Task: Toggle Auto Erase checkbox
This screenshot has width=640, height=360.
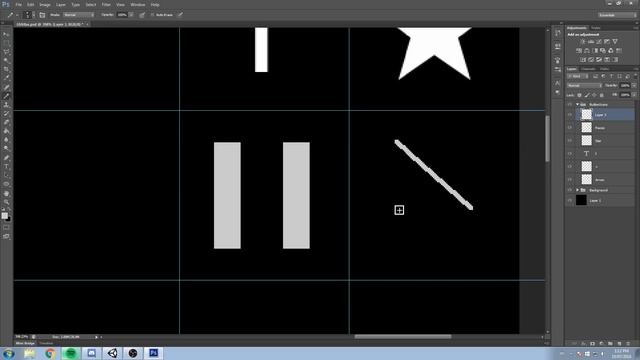Action: click(152, 15)
